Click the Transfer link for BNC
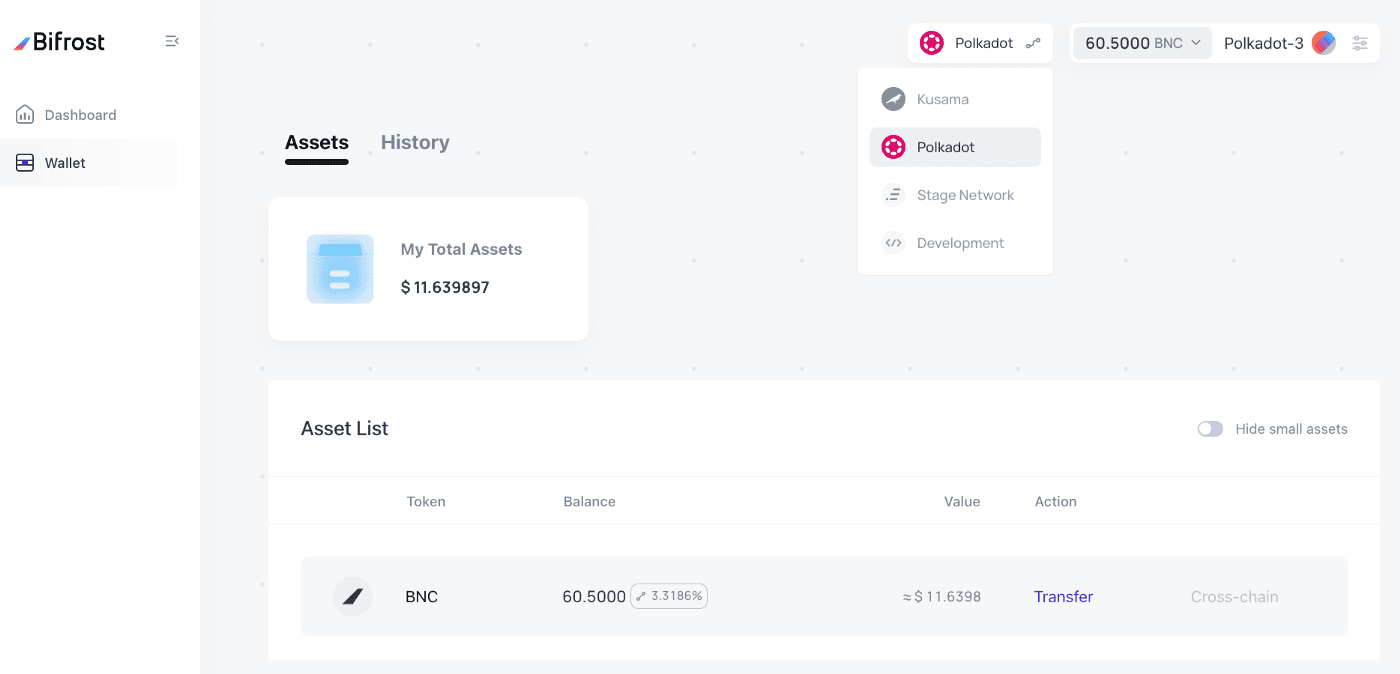The image size is (1400, 674). [x=1063, y=596]
